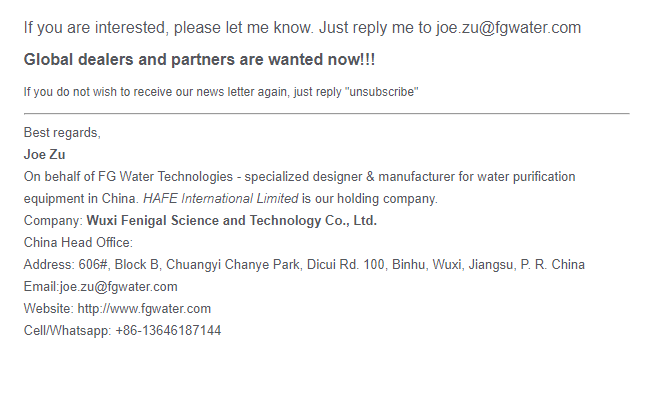Click the word "unsubscribe" in the notice
Screen dimensions: 651x402
point(381,92)
